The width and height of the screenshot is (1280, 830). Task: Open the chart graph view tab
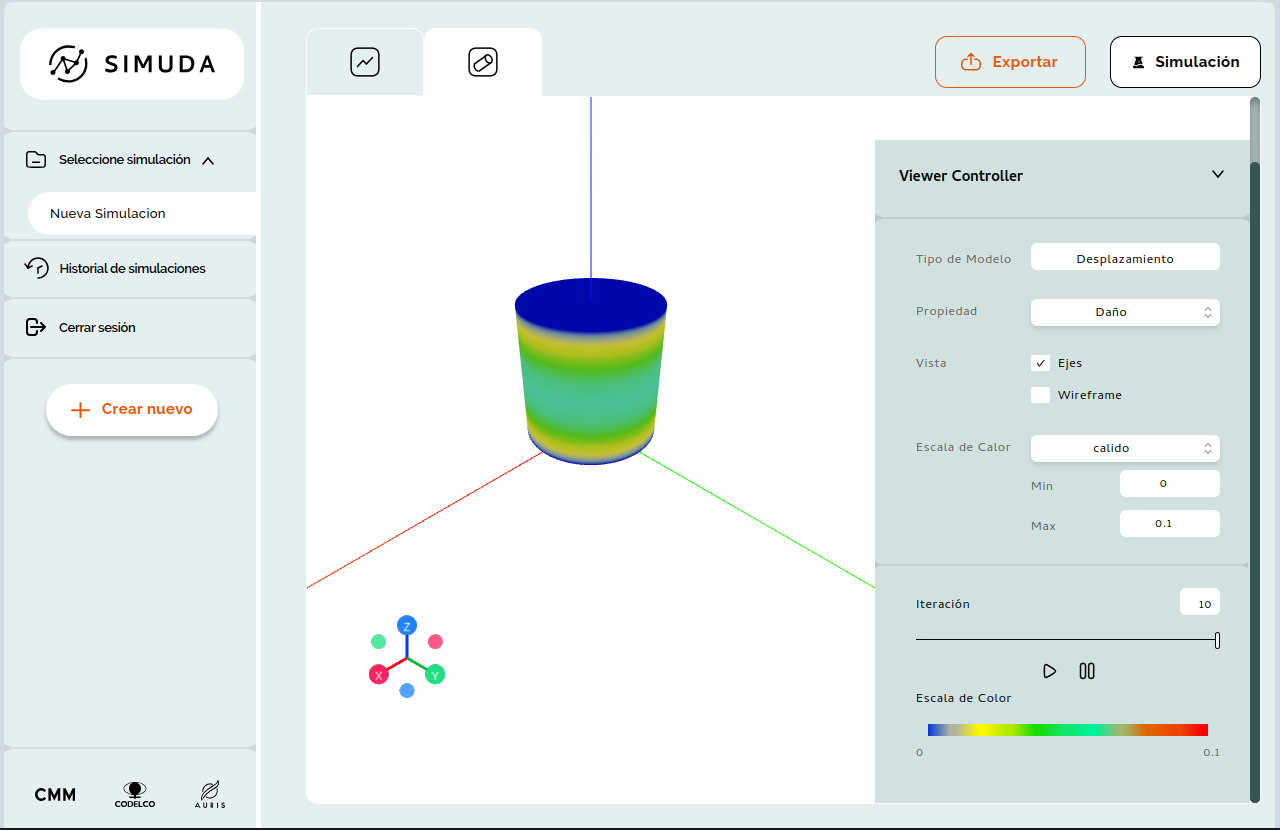[365, 62]
